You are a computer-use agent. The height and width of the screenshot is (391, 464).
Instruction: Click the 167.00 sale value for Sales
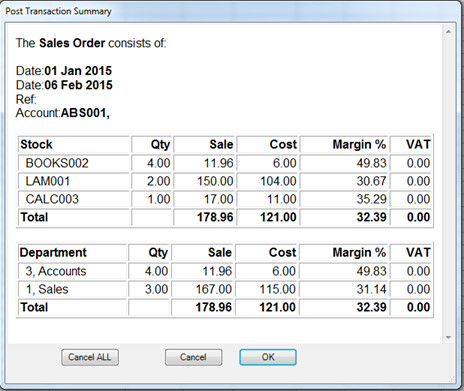[214, 289]
